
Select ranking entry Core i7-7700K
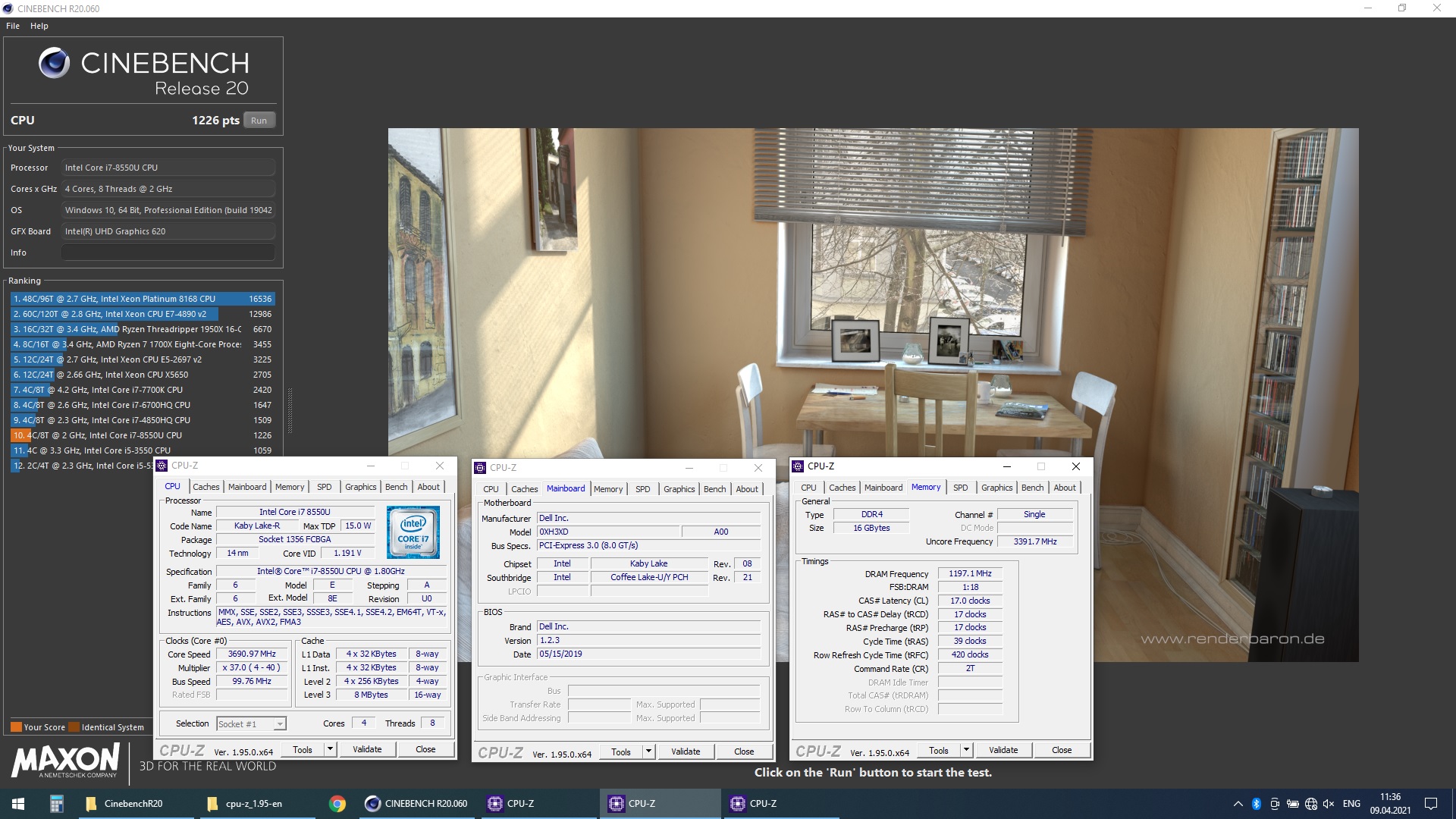pyautogui.click(x=143, y=390)
